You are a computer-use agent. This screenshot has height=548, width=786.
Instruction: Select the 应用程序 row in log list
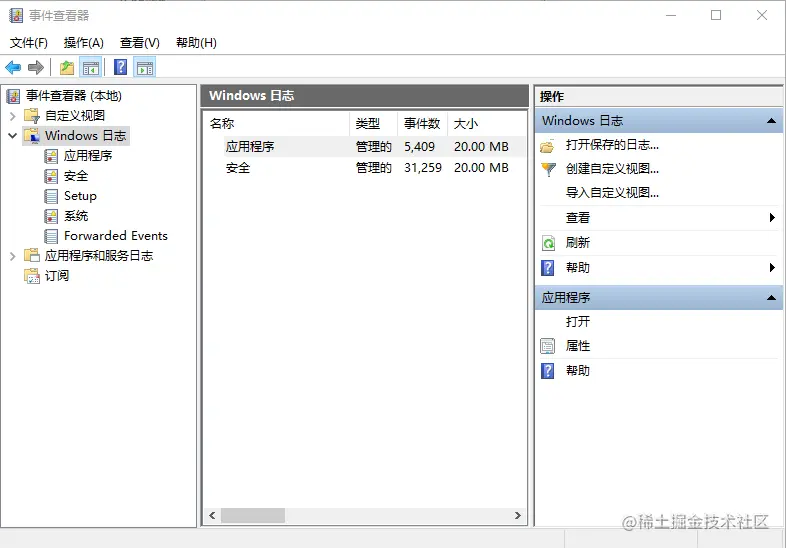point(365,146)
